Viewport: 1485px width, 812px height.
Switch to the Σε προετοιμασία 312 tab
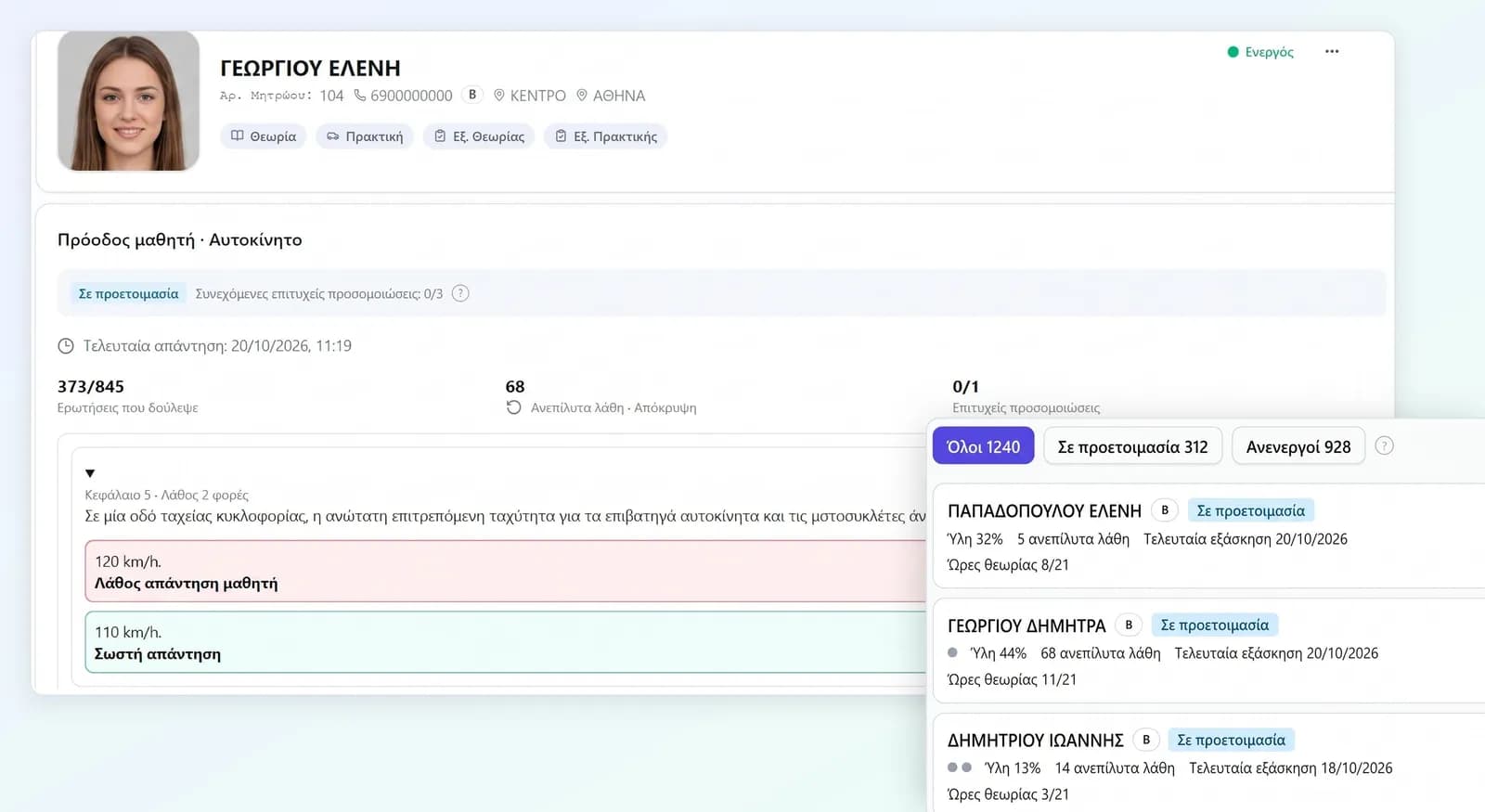point(1133,446)
